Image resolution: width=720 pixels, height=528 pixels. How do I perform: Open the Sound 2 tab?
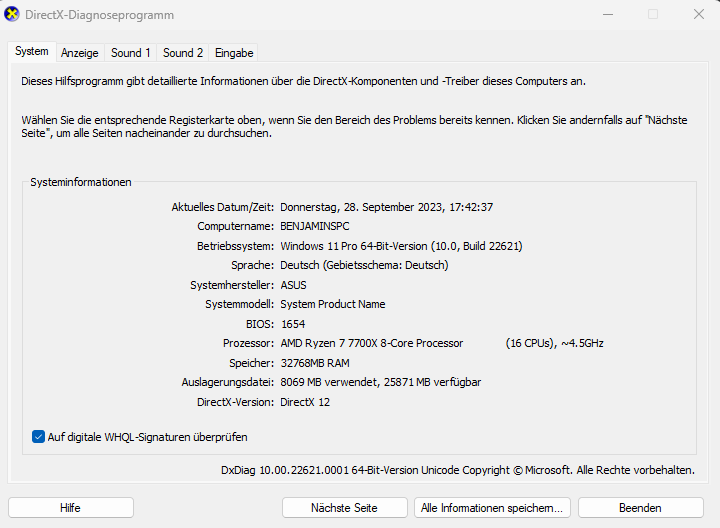pyautogui.click(x=183, y=53)
